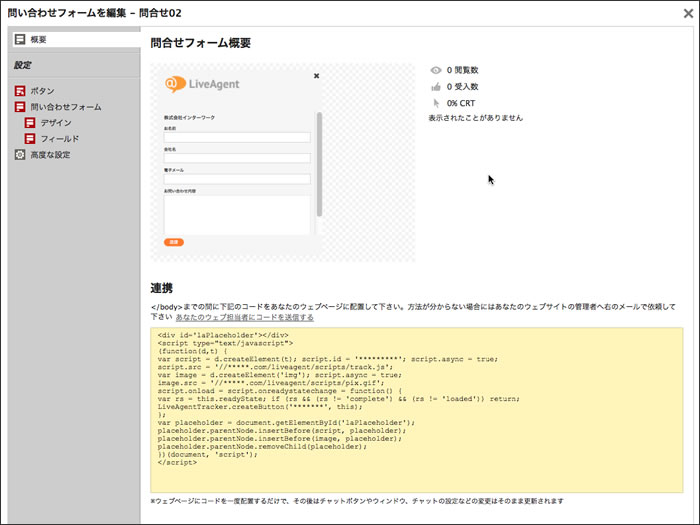This screenshot has height=525, width=700.
Task: Click the gear icon for 高度な設定
Action: point(20,155)
